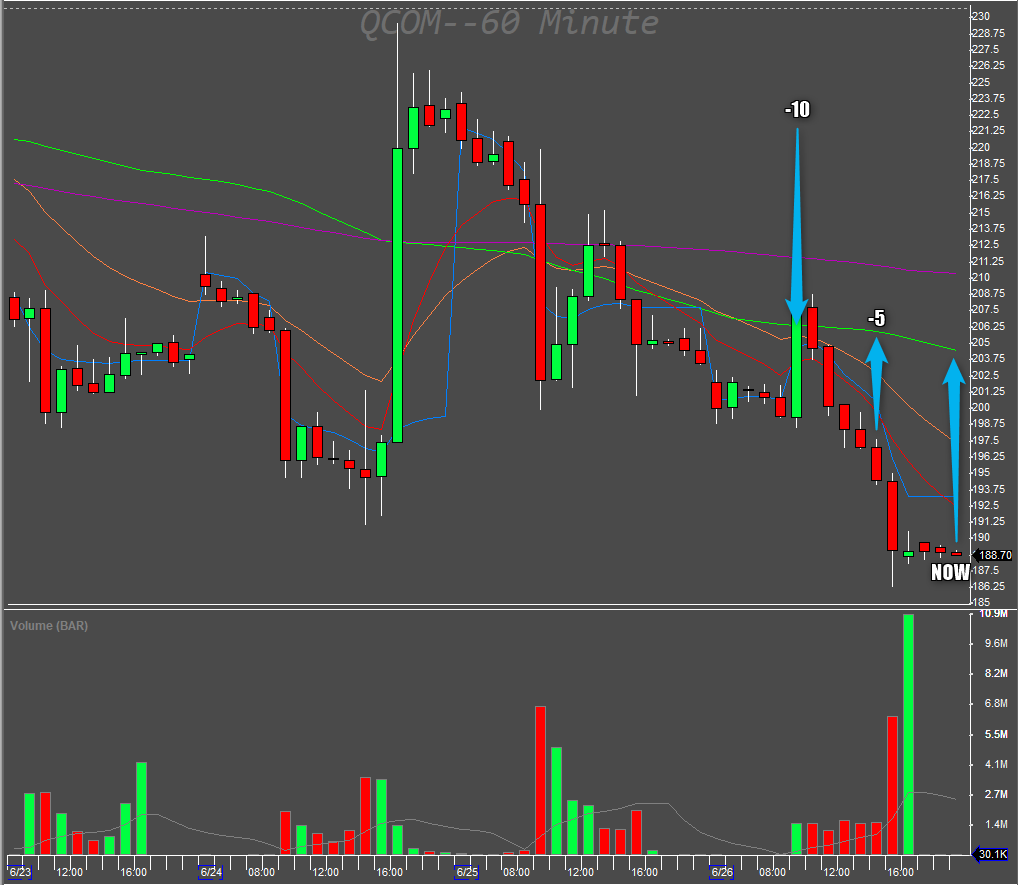Click the 225 price axis label

[982, 82]
